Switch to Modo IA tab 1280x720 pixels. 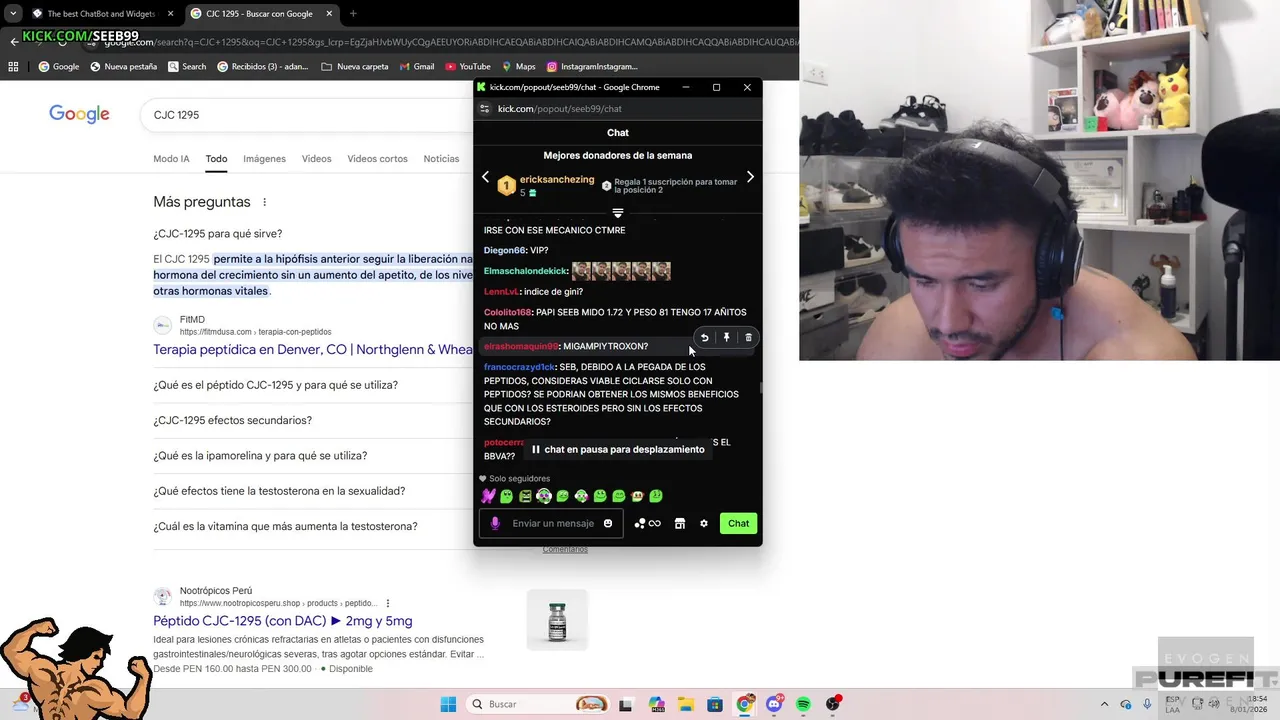pyautogui.click(x=171, y=159)
